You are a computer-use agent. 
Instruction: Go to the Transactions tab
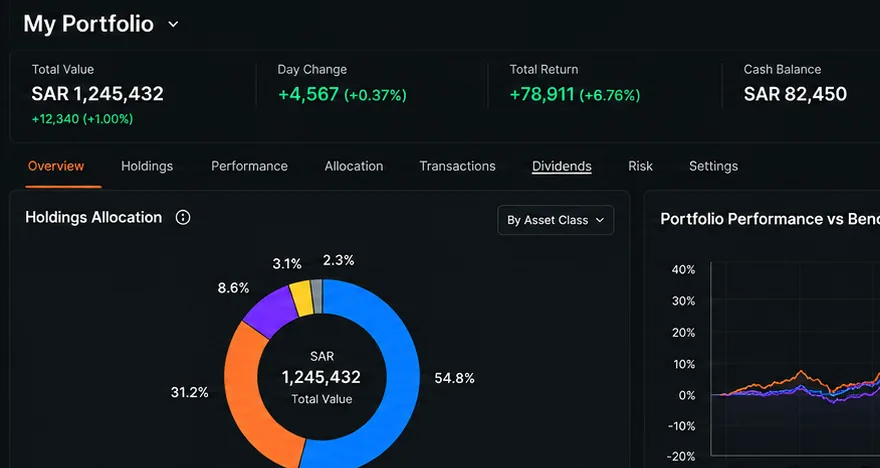coord(457,166)
